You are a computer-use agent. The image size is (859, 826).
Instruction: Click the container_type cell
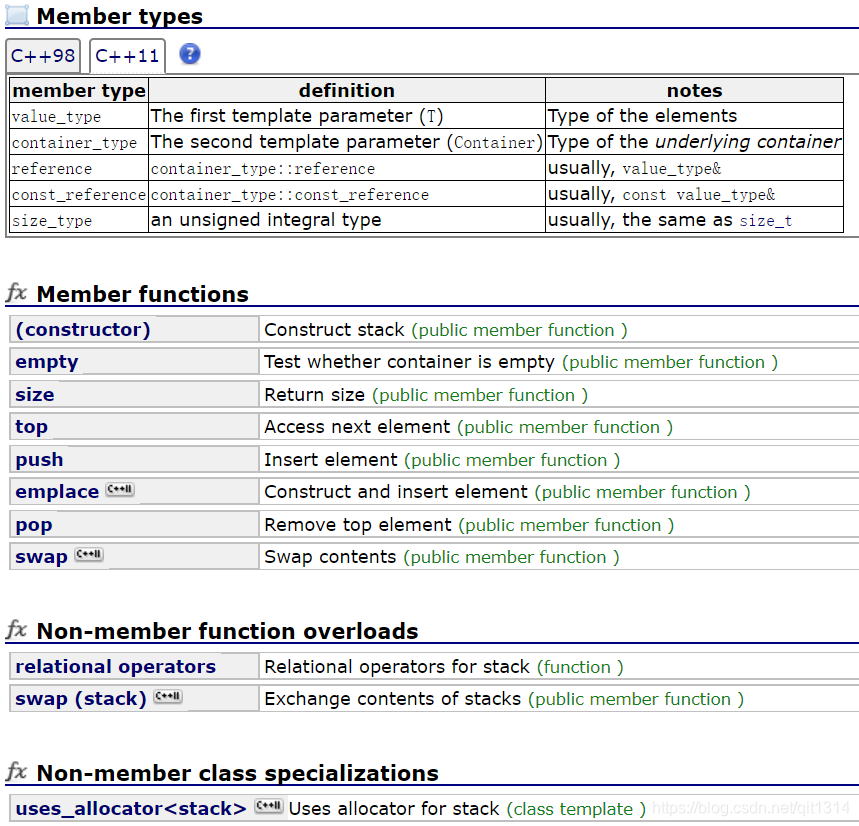[x=79, y=142]
